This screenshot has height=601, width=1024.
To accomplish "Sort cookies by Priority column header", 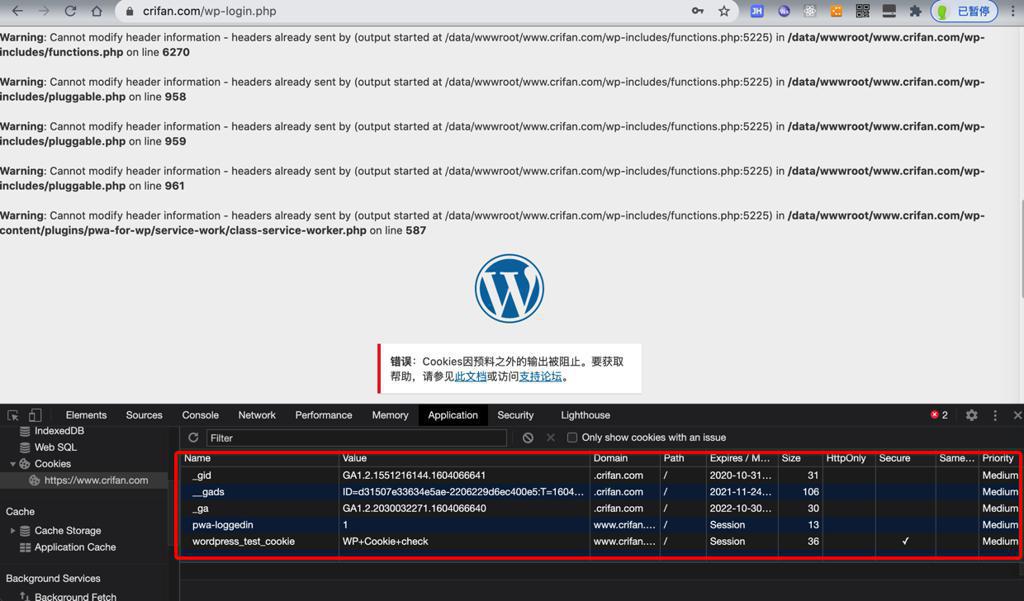I will tap(998, 458).
